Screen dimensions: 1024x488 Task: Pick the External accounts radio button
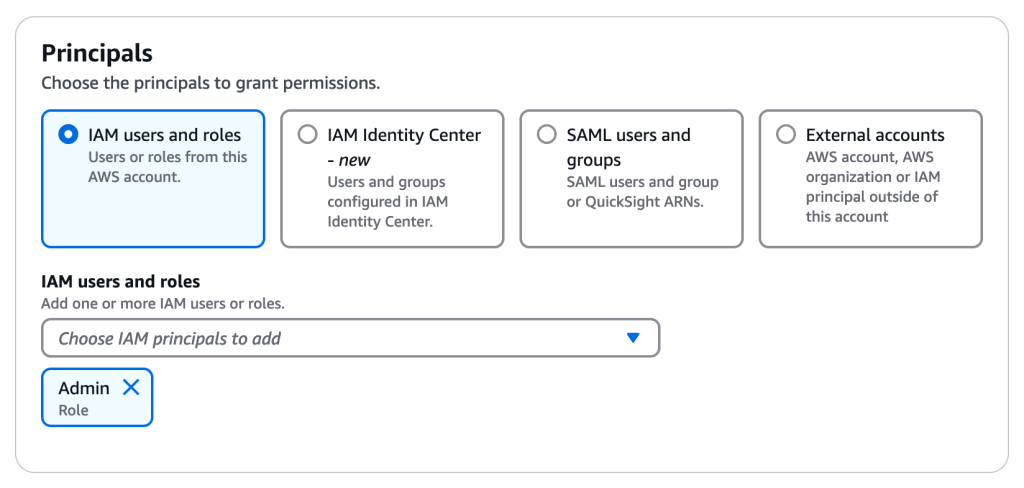coord(786,135)
